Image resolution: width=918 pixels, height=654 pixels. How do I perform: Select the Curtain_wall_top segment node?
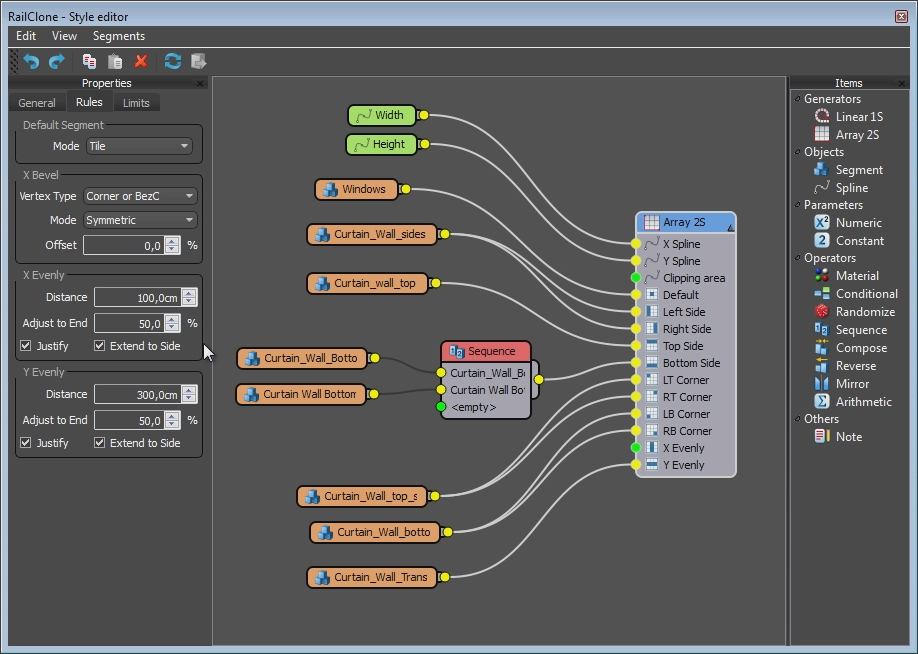368,283
